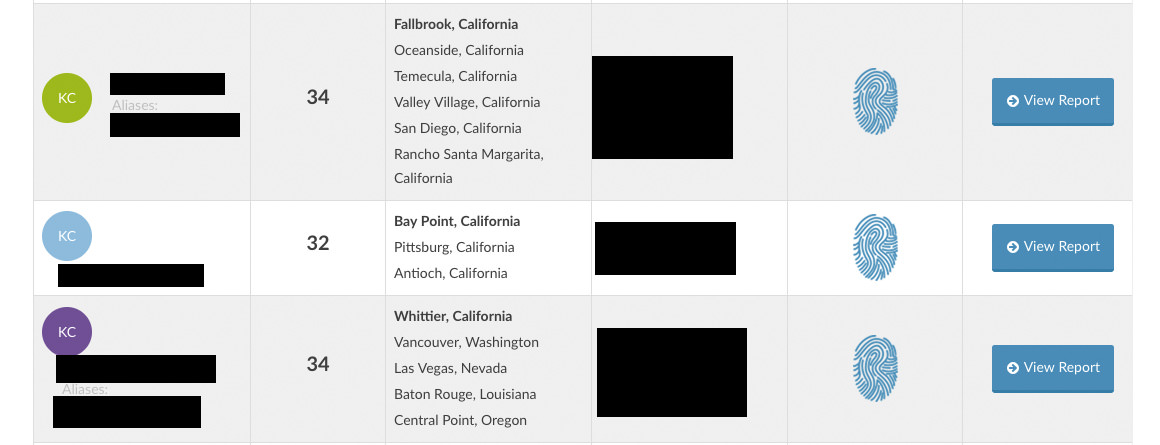Click the Vancouver, Washington location

(x=466, y=342)
